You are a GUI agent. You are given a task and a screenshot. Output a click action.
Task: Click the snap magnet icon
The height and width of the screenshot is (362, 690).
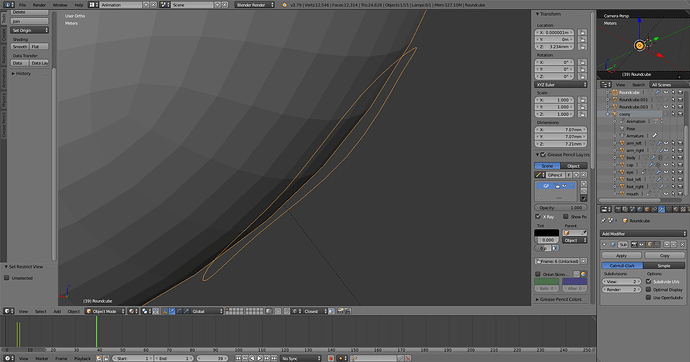pyautogui.click(x=287, y=311)
